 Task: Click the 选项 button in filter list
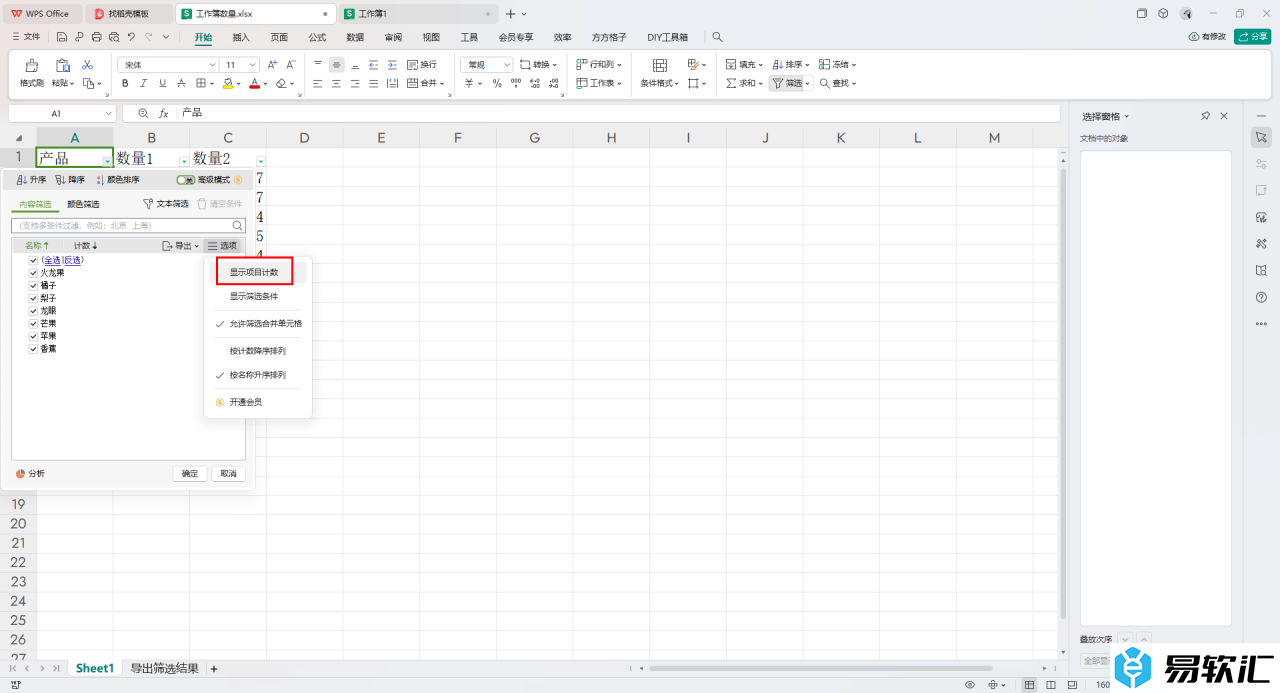[223, 246]
